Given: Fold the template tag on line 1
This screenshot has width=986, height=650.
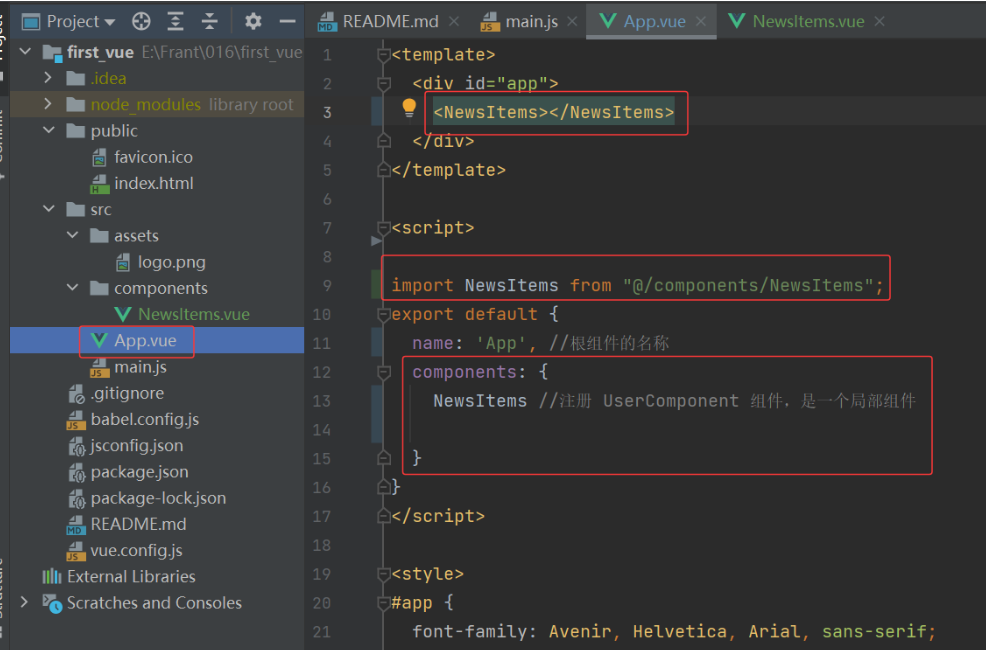Looking at the screenshot, I should [384, 55].
